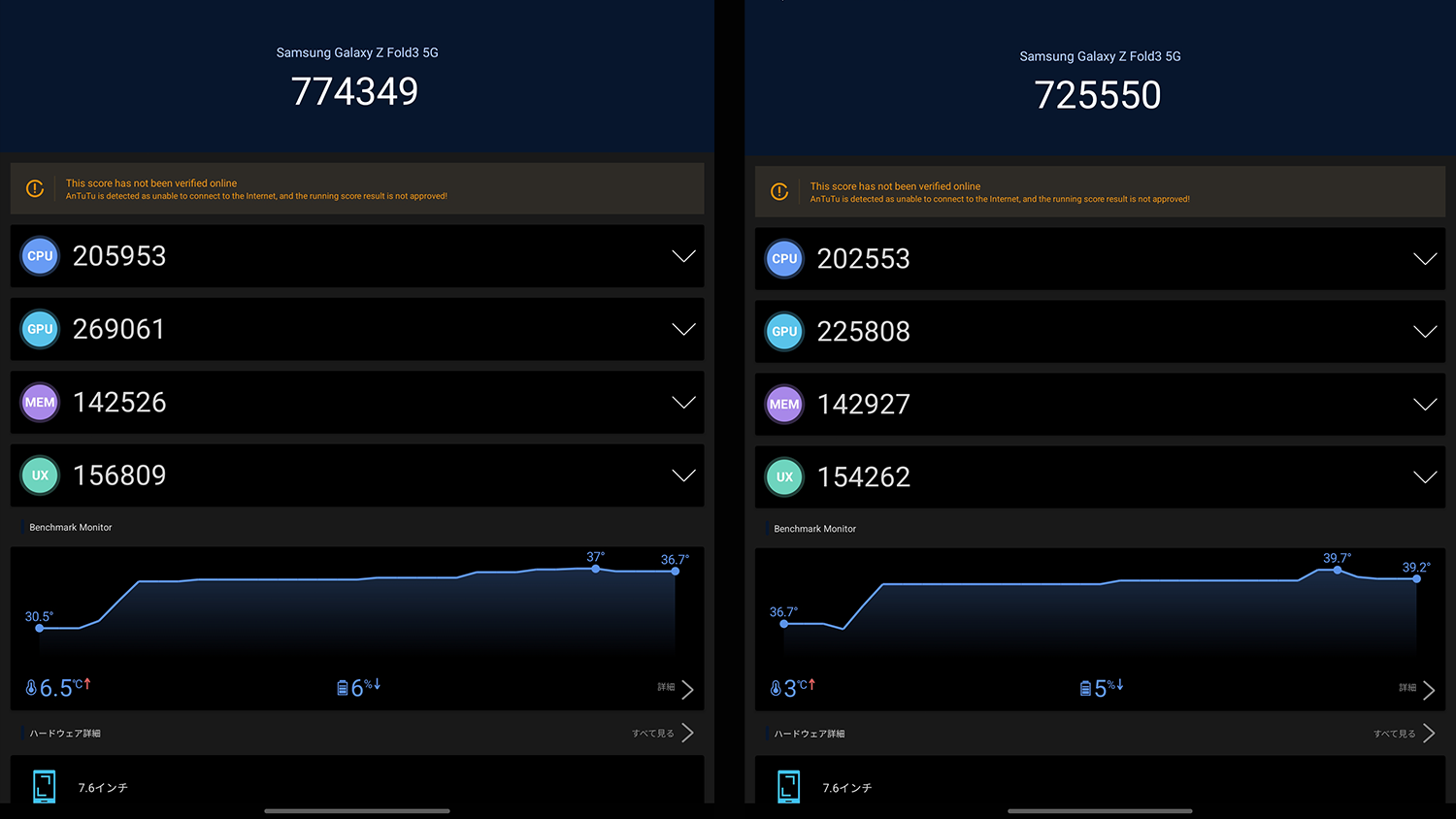Click the CPU icon in left panel

pyautogui.click(x=40, y=256)
